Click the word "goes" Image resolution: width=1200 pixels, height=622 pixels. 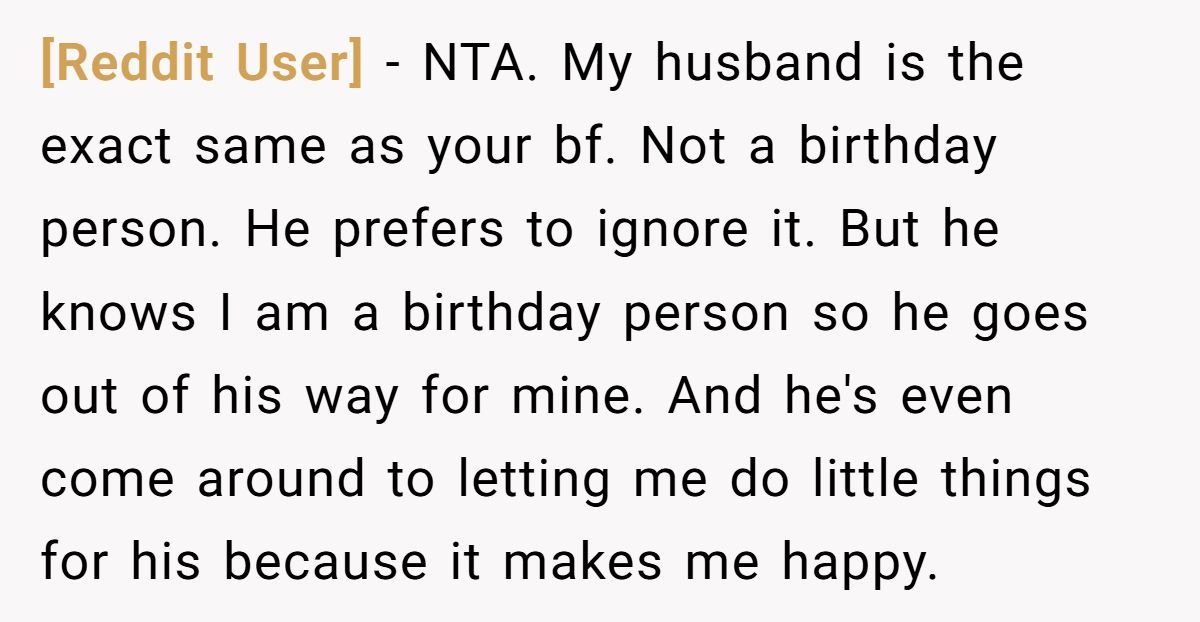[1028, 313]
